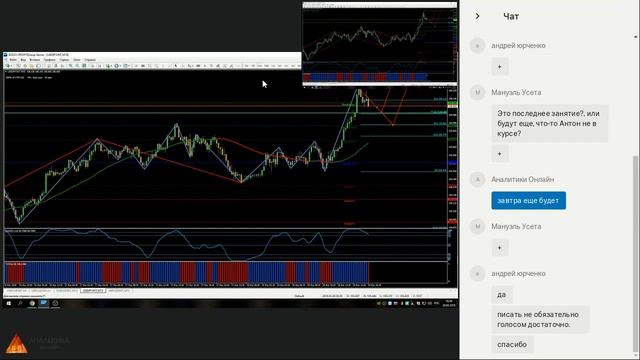Click the taskbar clock
Viewport: 640px width, 360px height.
[x=450, y=303]
